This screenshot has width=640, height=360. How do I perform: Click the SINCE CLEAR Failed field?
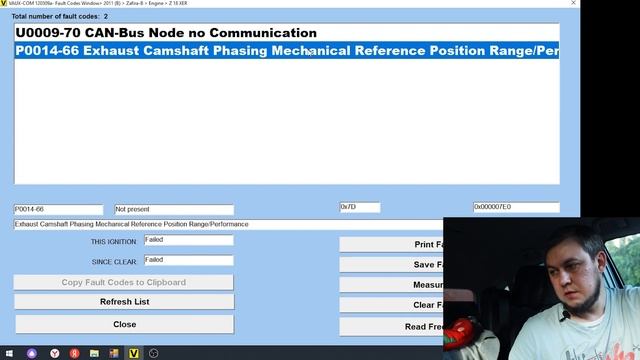pos(189,260)
